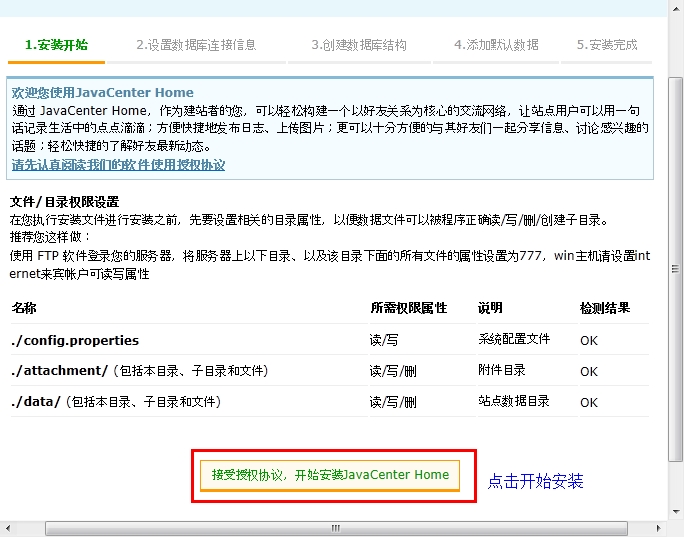The height and width of the screenshot is (537, 684).
Task: Click the 欢迎您使用JavaCenter Home heading
Action: click(103, 92)
